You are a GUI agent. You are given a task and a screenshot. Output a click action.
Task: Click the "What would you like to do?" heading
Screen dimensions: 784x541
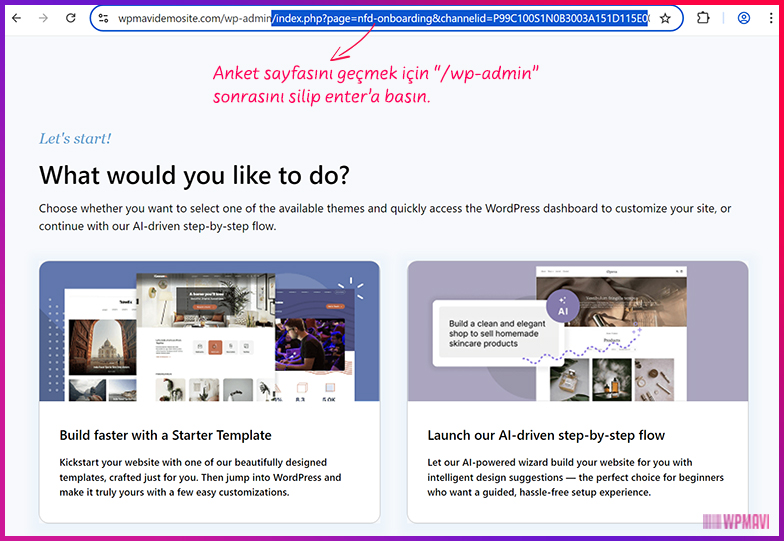(x=194, y=175)
